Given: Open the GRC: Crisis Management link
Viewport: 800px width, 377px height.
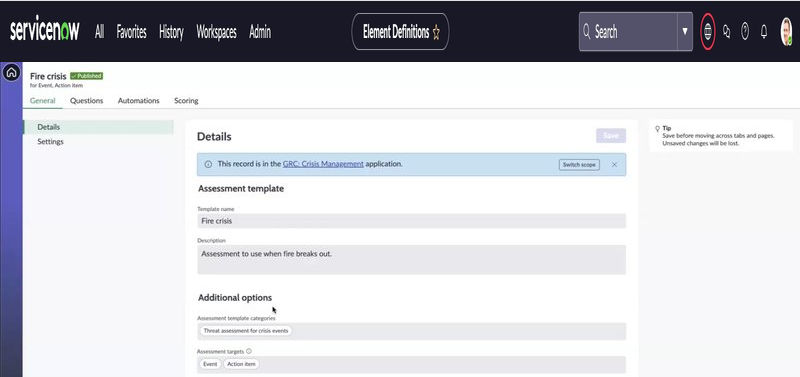Looking at the screenshot, I should tap(323, 164).
